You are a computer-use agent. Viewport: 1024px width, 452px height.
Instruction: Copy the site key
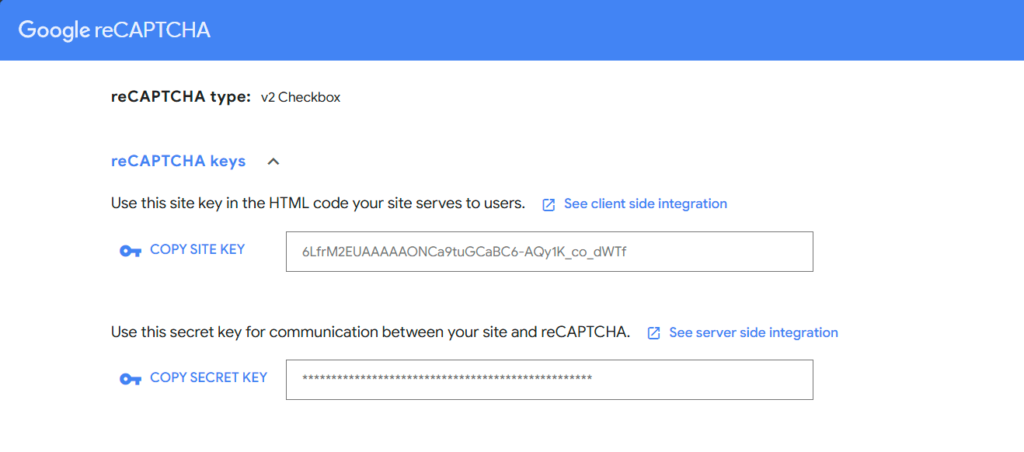click(x=197, y=250)
